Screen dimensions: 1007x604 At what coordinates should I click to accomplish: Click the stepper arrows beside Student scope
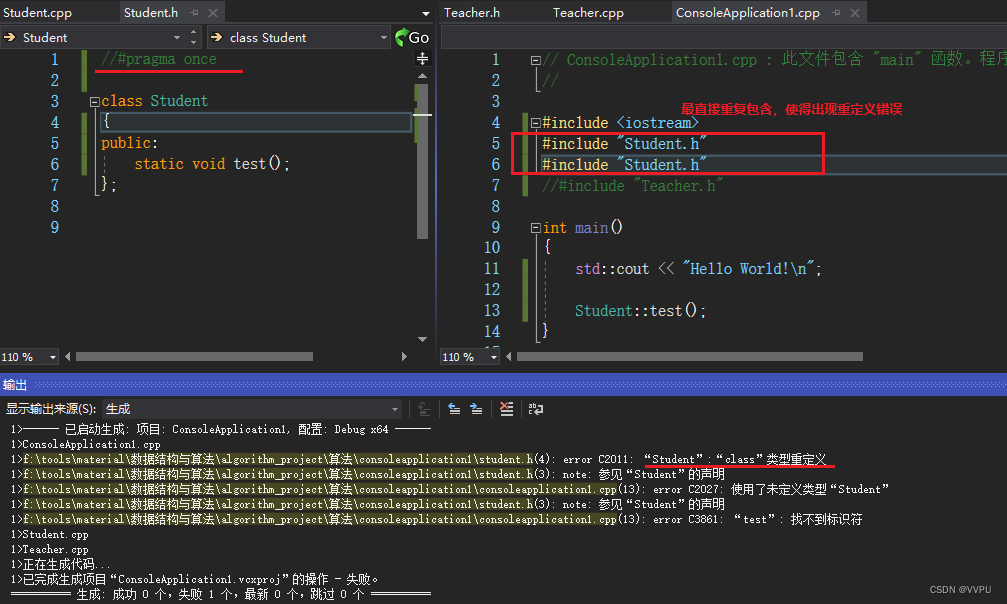194,37
